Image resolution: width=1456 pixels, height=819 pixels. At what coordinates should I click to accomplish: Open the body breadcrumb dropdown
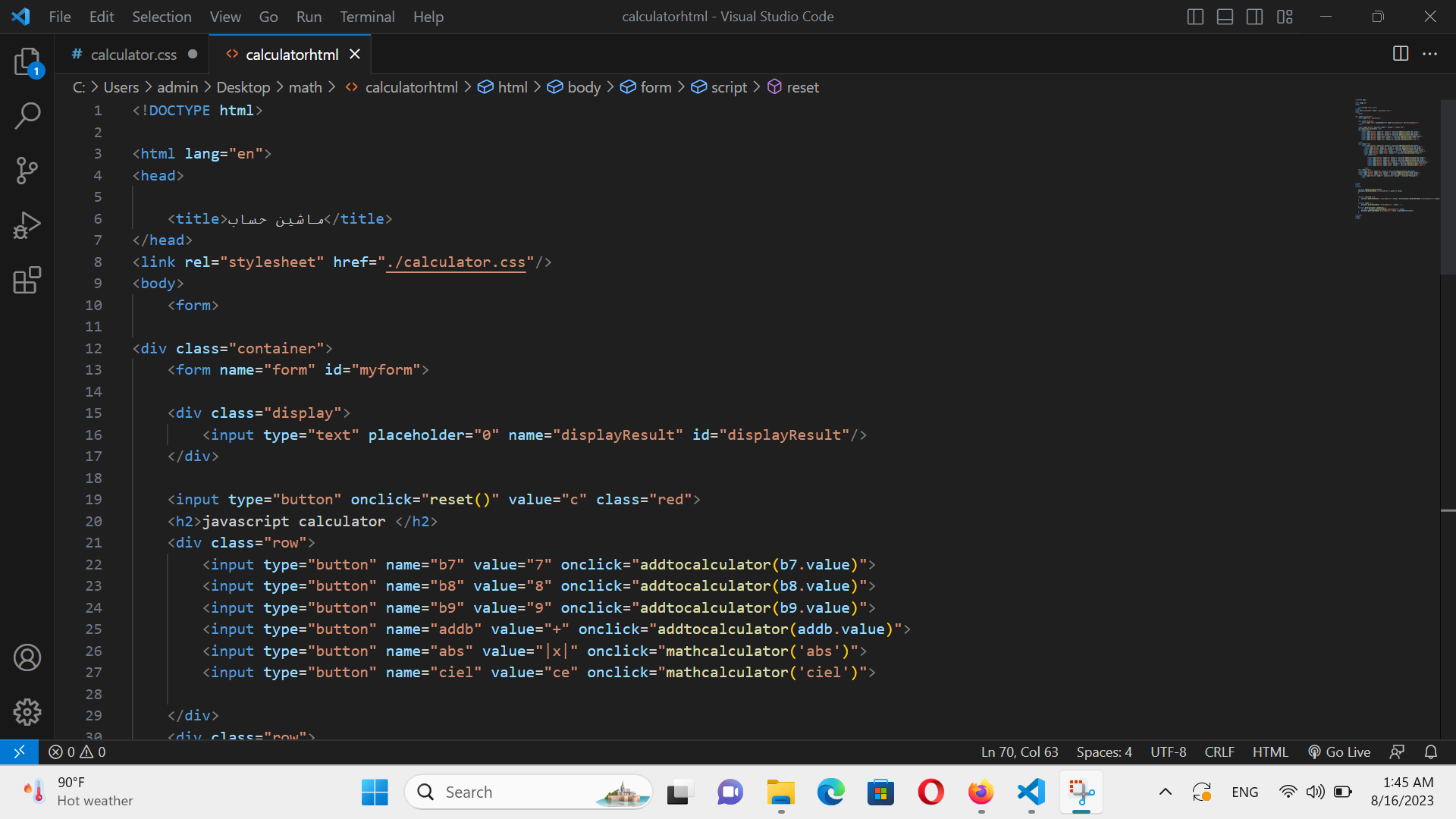tap(574, 87)
